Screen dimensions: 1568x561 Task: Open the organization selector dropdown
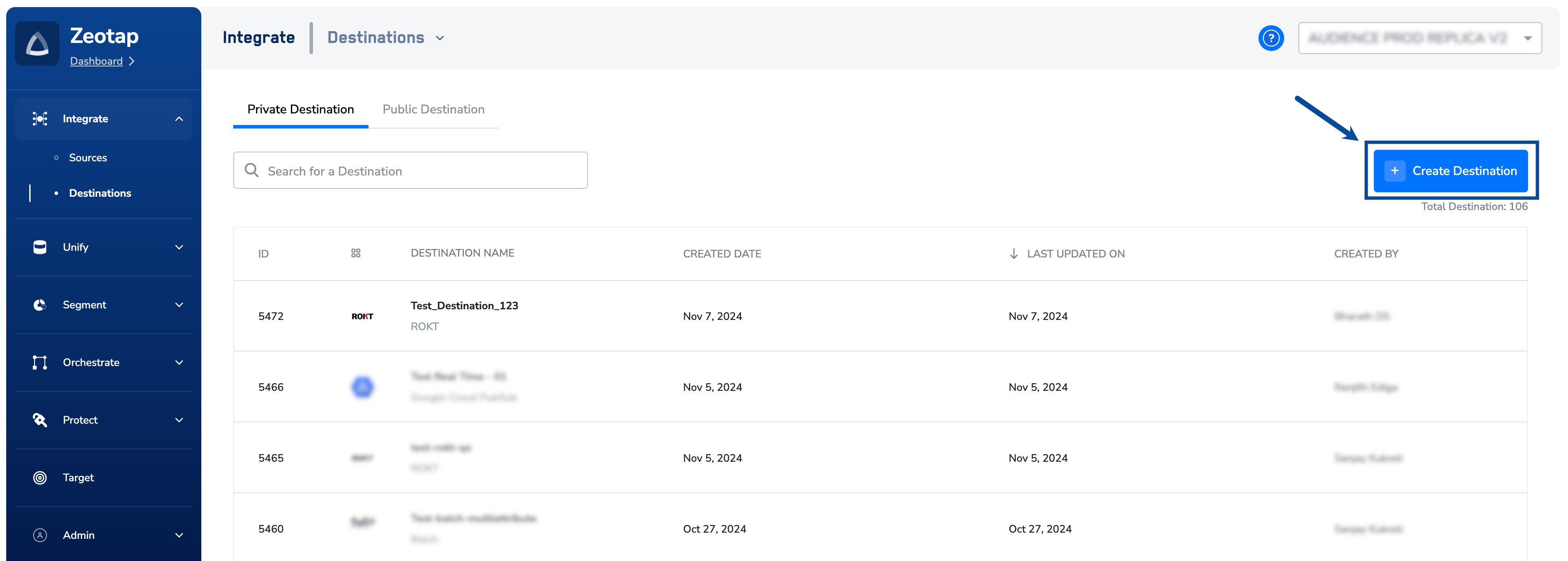(x=1419, y=39)
